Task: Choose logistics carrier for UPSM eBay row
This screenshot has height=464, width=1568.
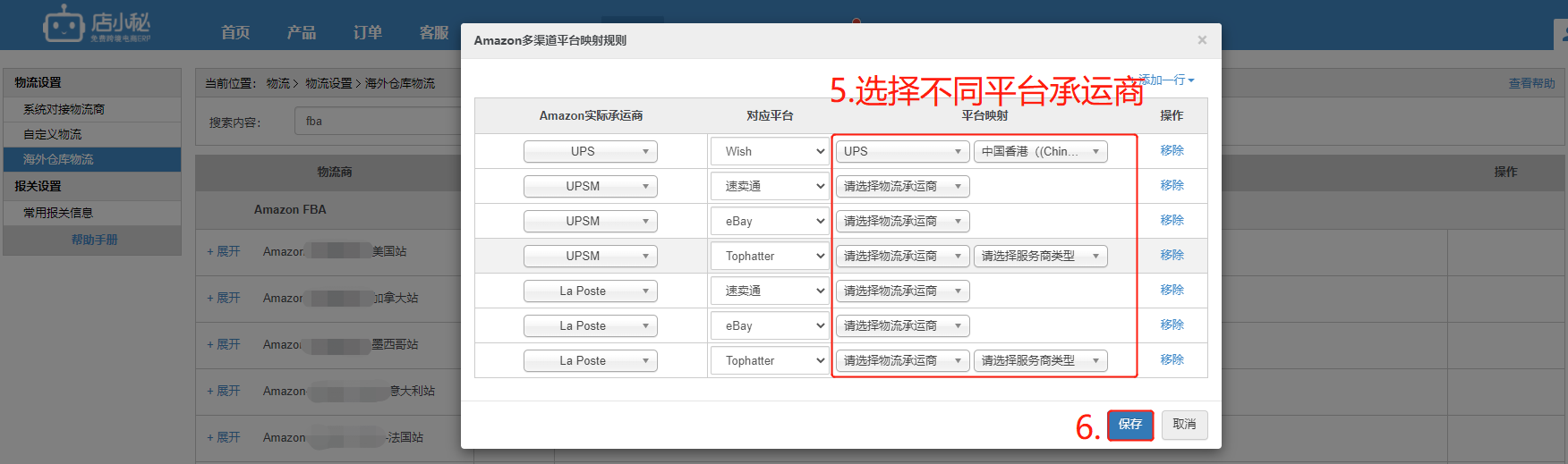Action: point(903,221)
